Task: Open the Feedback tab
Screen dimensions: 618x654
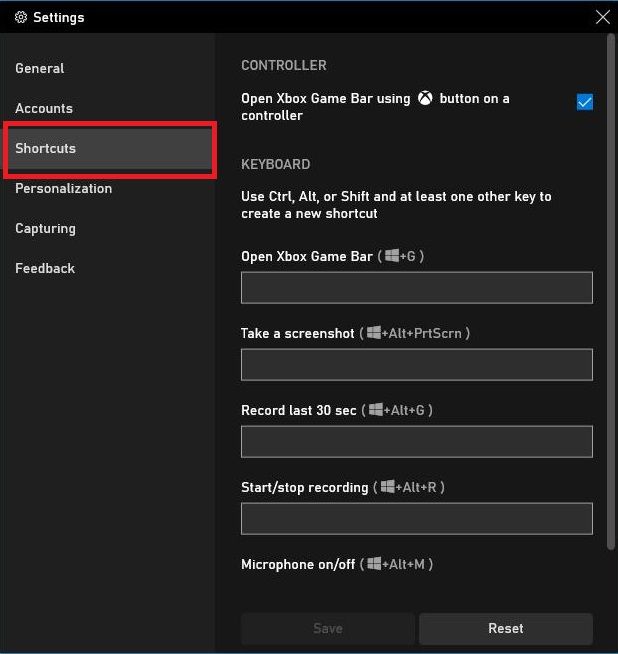Action: pyautogui.click(x=45, y=268)
